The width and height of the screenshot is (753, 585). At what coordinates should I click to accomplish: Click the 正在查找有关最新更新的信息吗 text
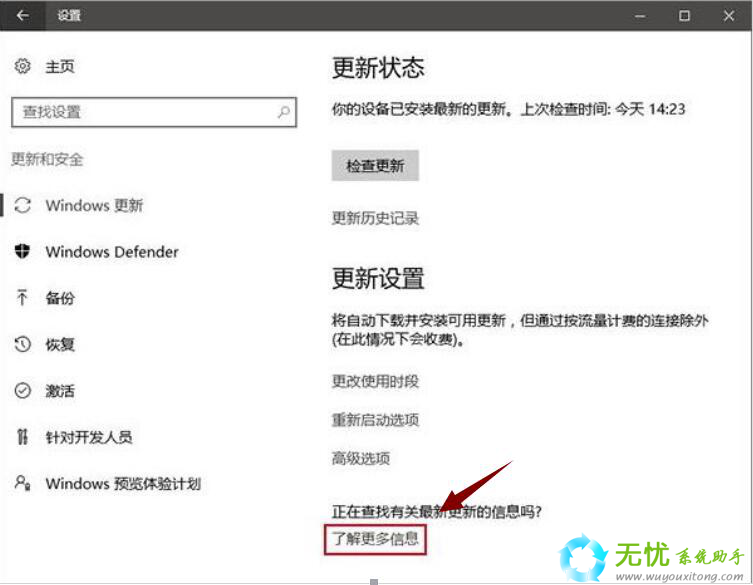[437, 512]
